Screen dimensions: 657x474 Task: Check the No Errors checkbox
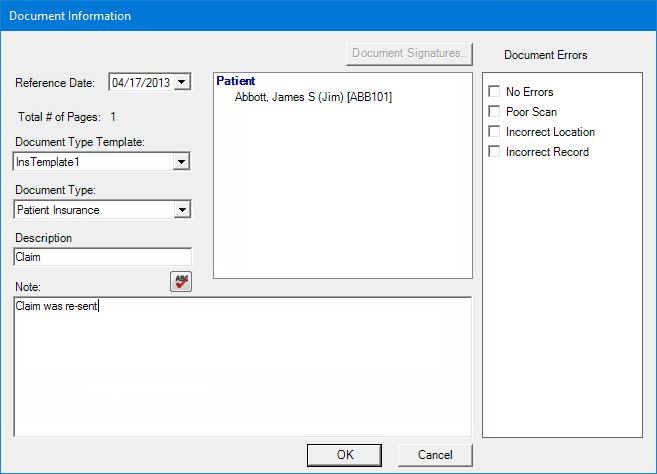click(x=494, y=91)
